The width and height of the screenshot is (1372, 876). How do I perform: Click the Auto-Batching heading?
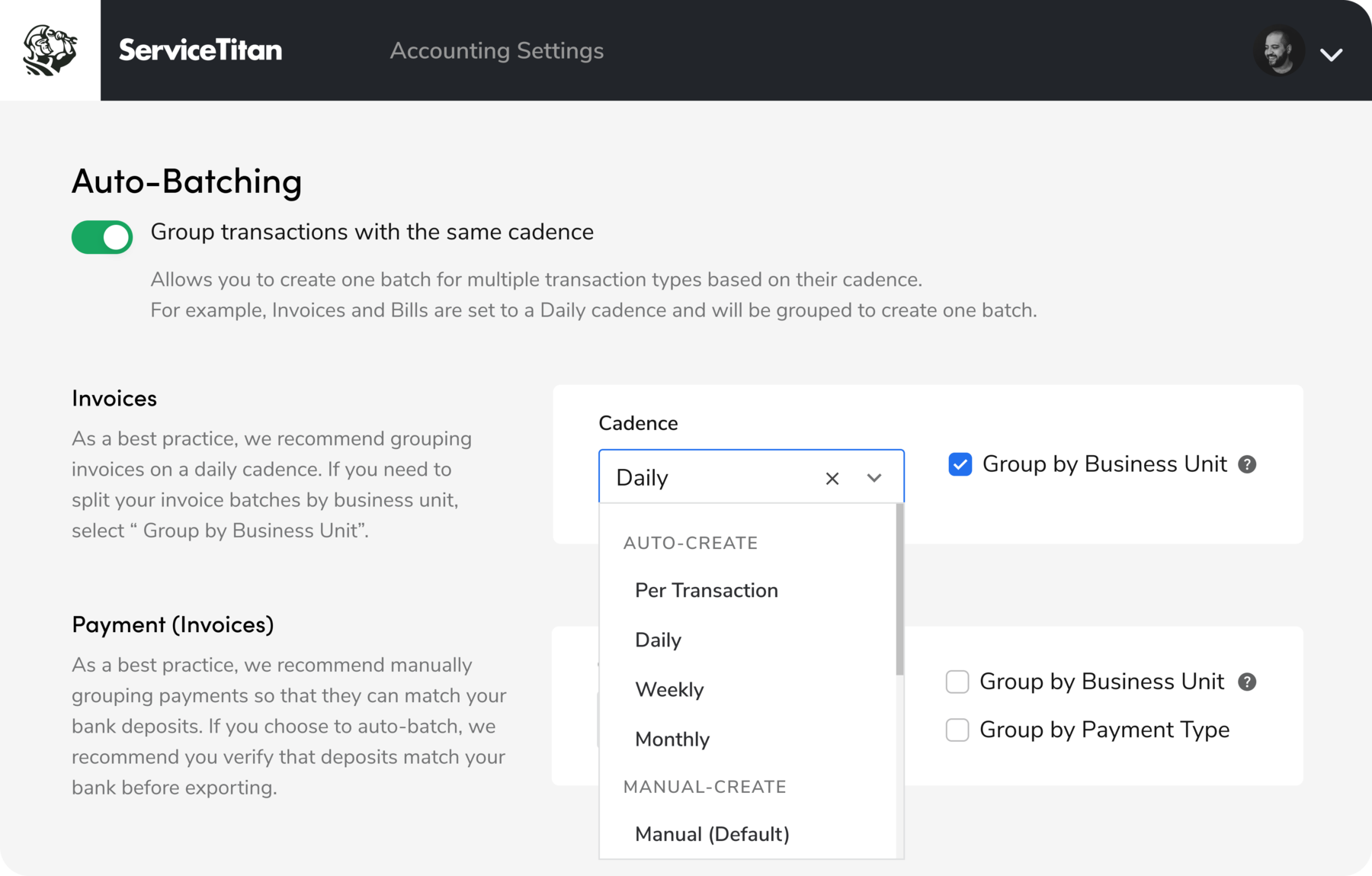pyautogui.click(x=187, y=181)
